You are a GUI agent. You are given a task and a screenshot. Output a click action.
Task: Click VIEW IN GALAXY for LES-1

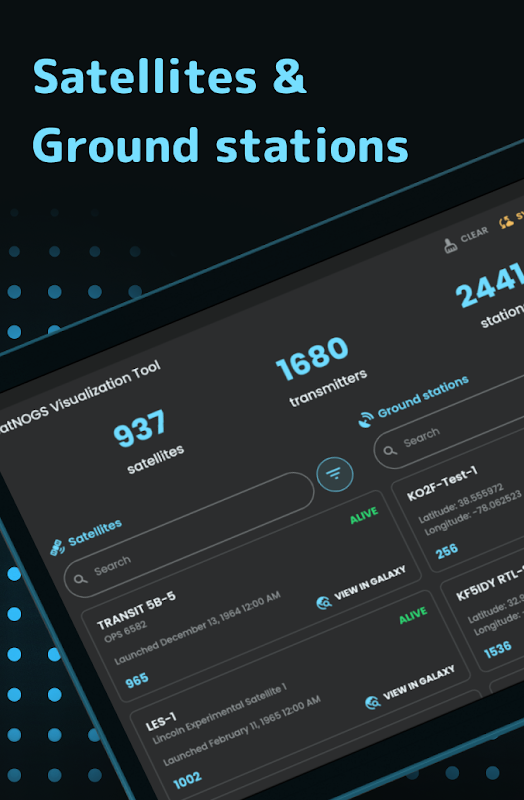[x=419, y=683]
